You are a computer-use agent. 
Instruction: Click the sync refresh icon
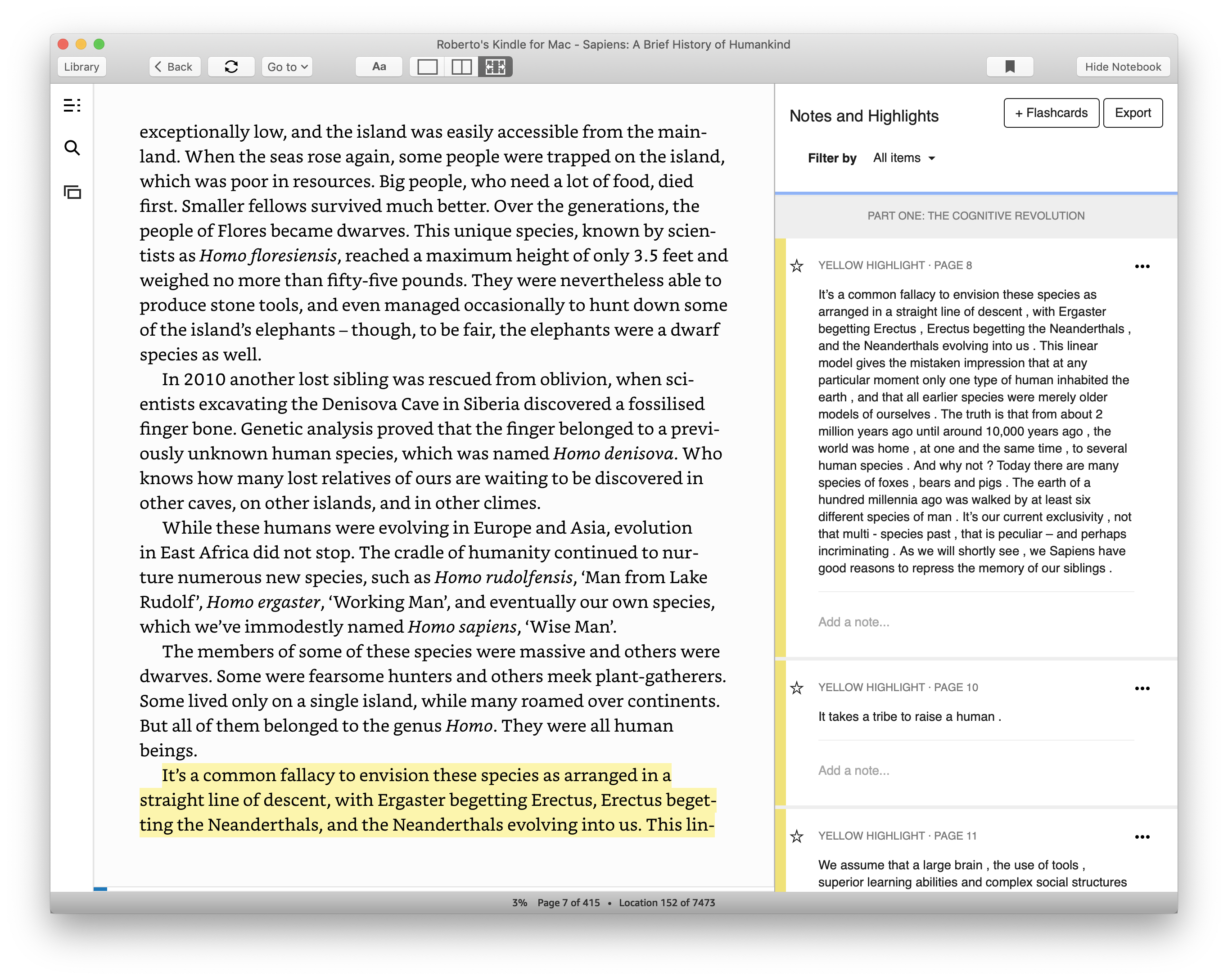(231, 67)
